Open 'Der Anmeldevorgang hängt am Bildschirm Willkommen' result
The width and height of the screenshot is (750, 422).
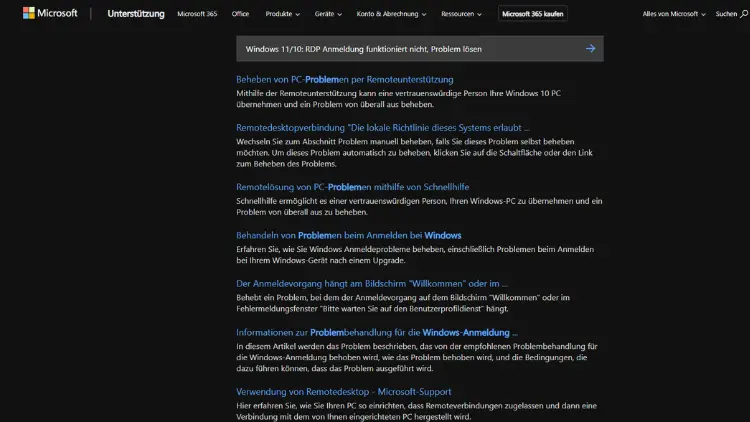click(x=372, y=284)
